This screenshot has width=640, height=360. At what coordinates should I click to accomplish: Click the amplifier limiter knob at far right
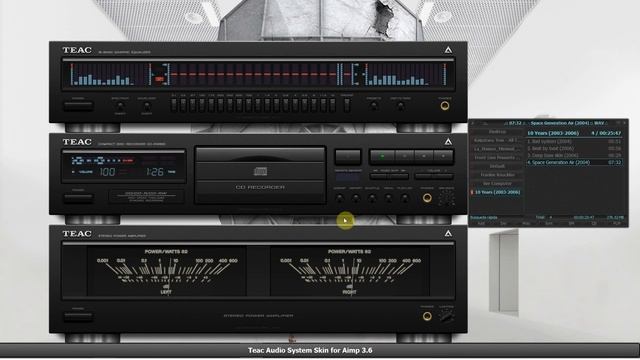(446, 316)
